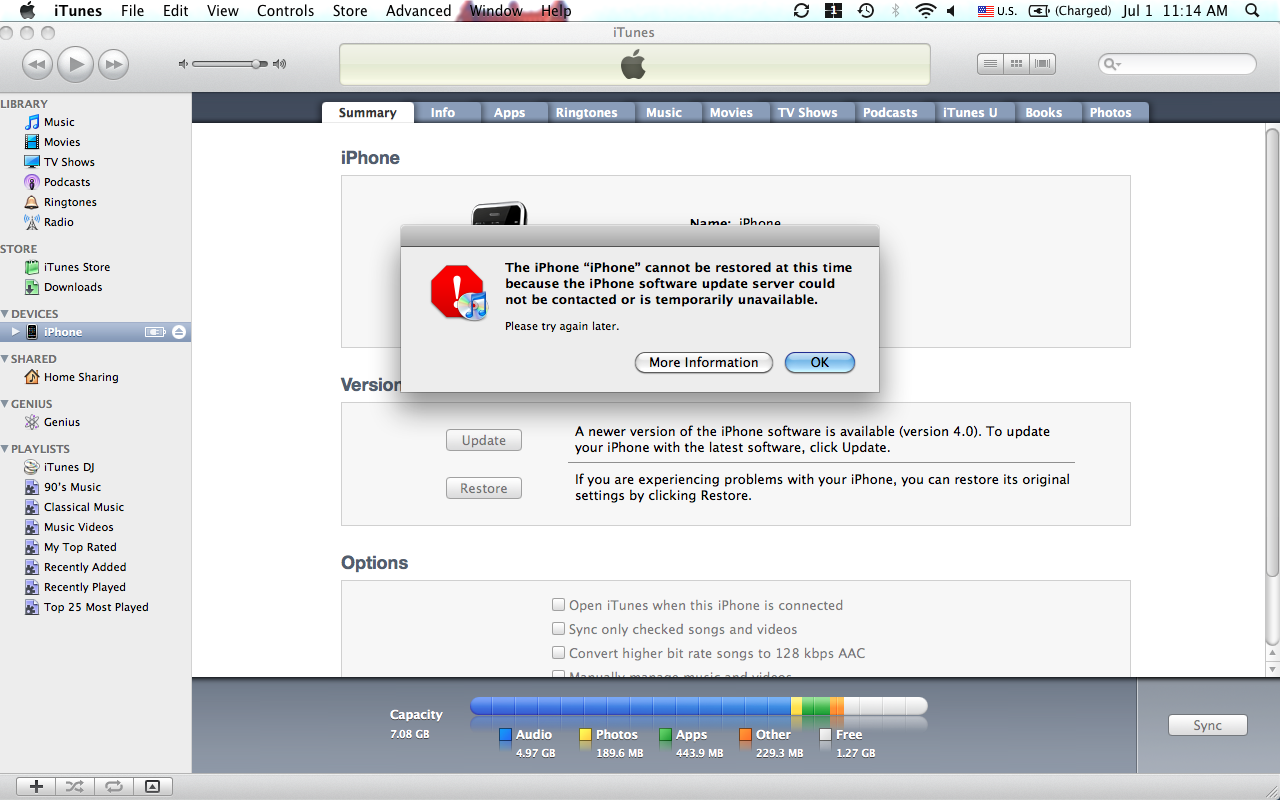1280x800 pixels.
Task: Enable Sync only checked songs and videos
Action: click(559, 629)
